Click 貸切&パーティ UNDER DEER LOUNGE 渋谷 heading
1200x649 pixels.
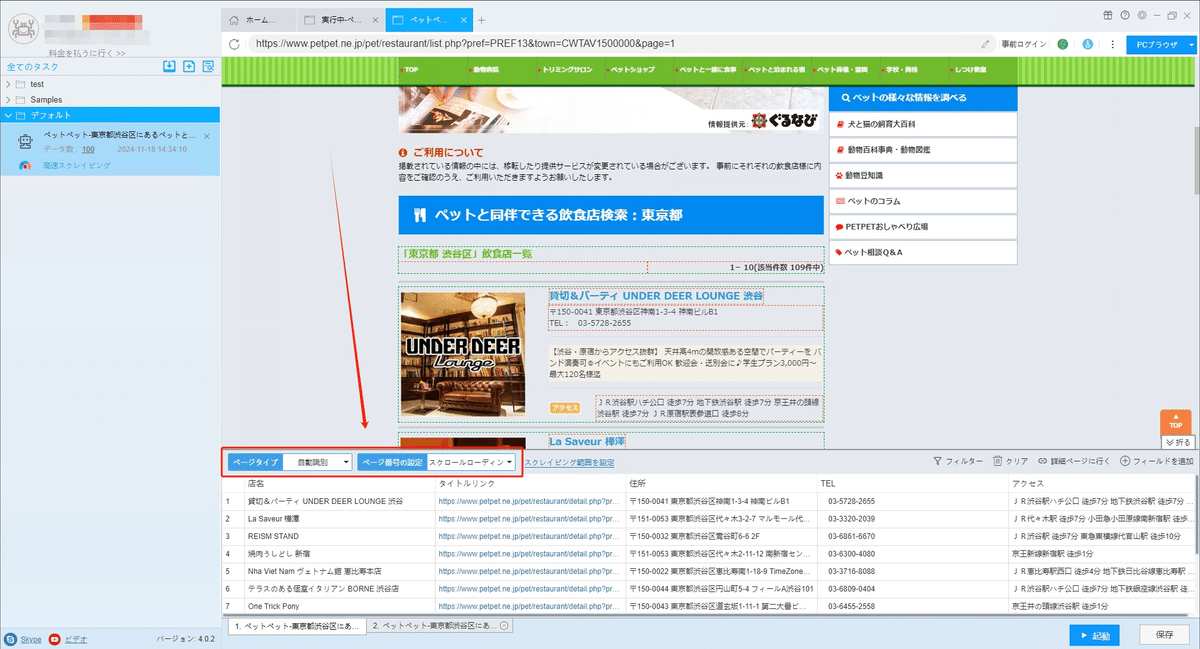tap(656, 297)
